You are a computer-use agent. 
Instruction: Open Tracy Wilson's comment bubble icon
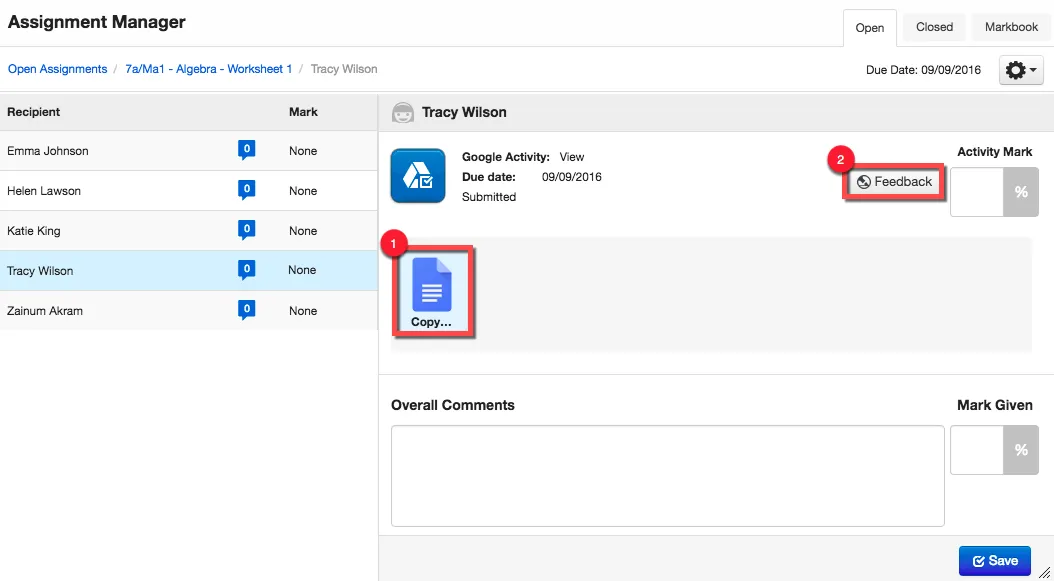click(x=247, y=270)
